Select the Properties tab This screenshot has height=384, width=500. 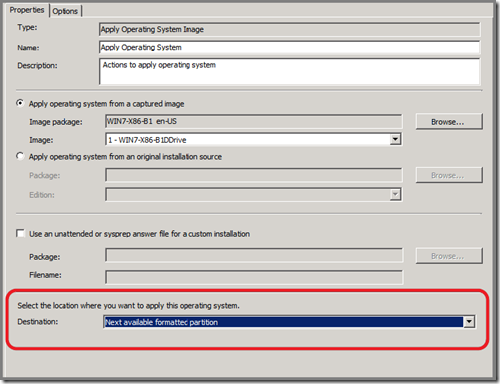pos(27,10)
